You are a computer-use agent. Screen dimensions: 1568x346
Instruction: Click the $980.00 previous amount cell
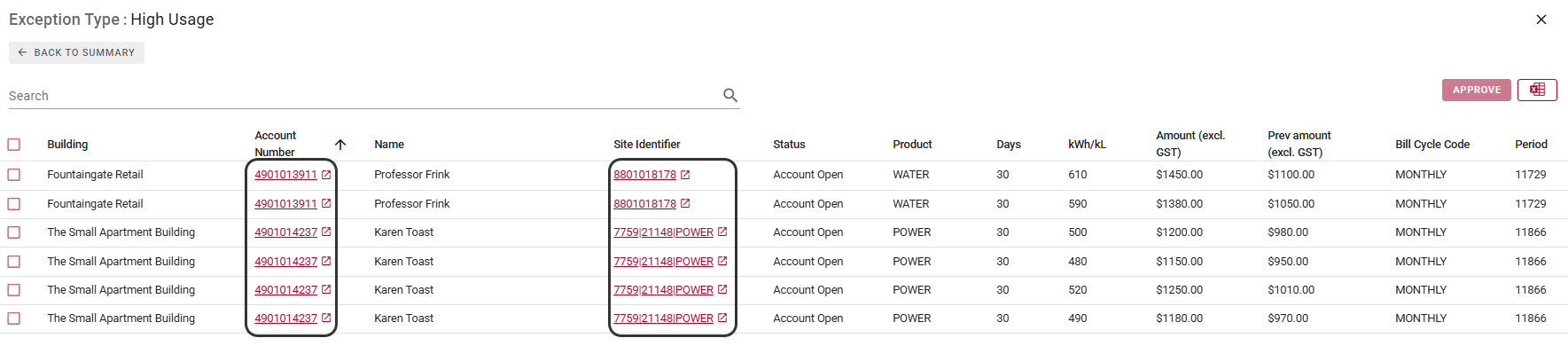click(1288, 232)
